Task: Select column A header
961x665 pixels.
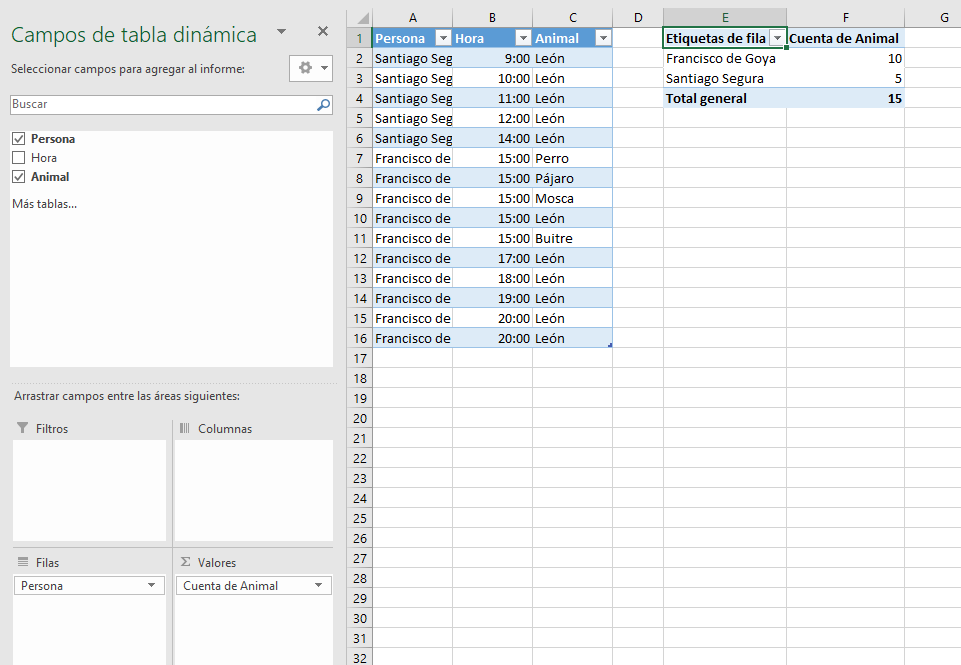Action: pos(412,18)
